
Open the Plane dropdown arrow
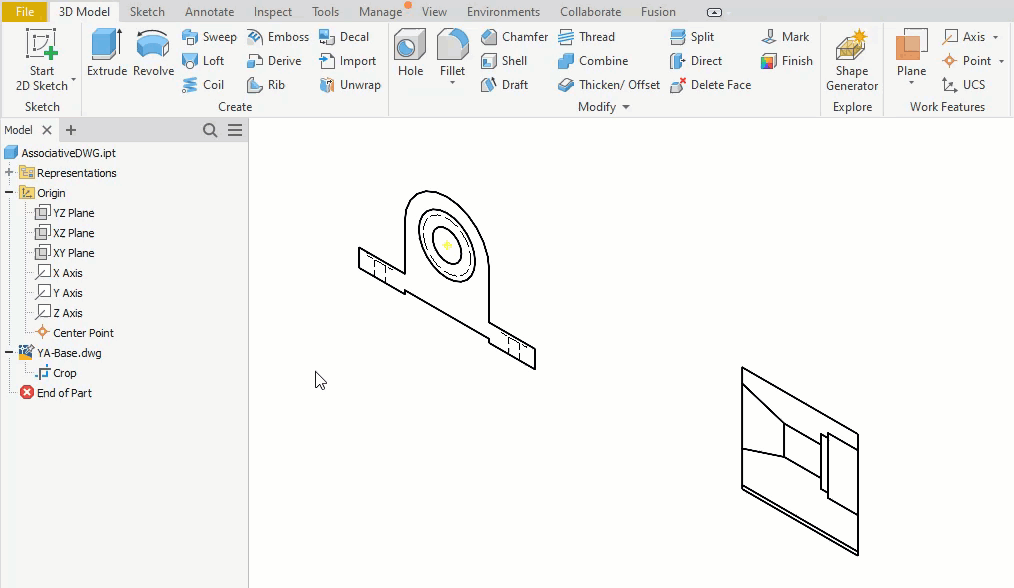[911, 83]
